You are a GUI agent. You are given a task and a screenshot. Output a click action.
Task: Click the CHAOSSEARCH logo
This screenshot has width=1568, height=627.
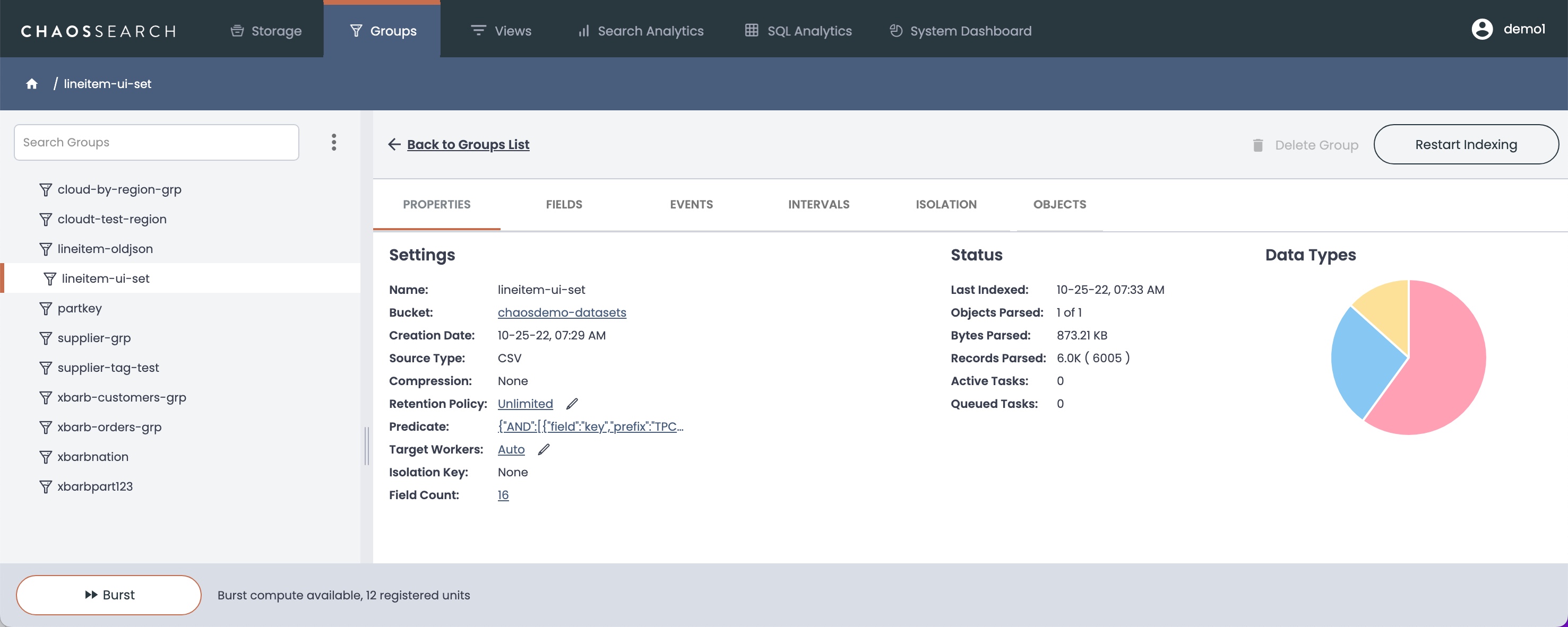99,31
